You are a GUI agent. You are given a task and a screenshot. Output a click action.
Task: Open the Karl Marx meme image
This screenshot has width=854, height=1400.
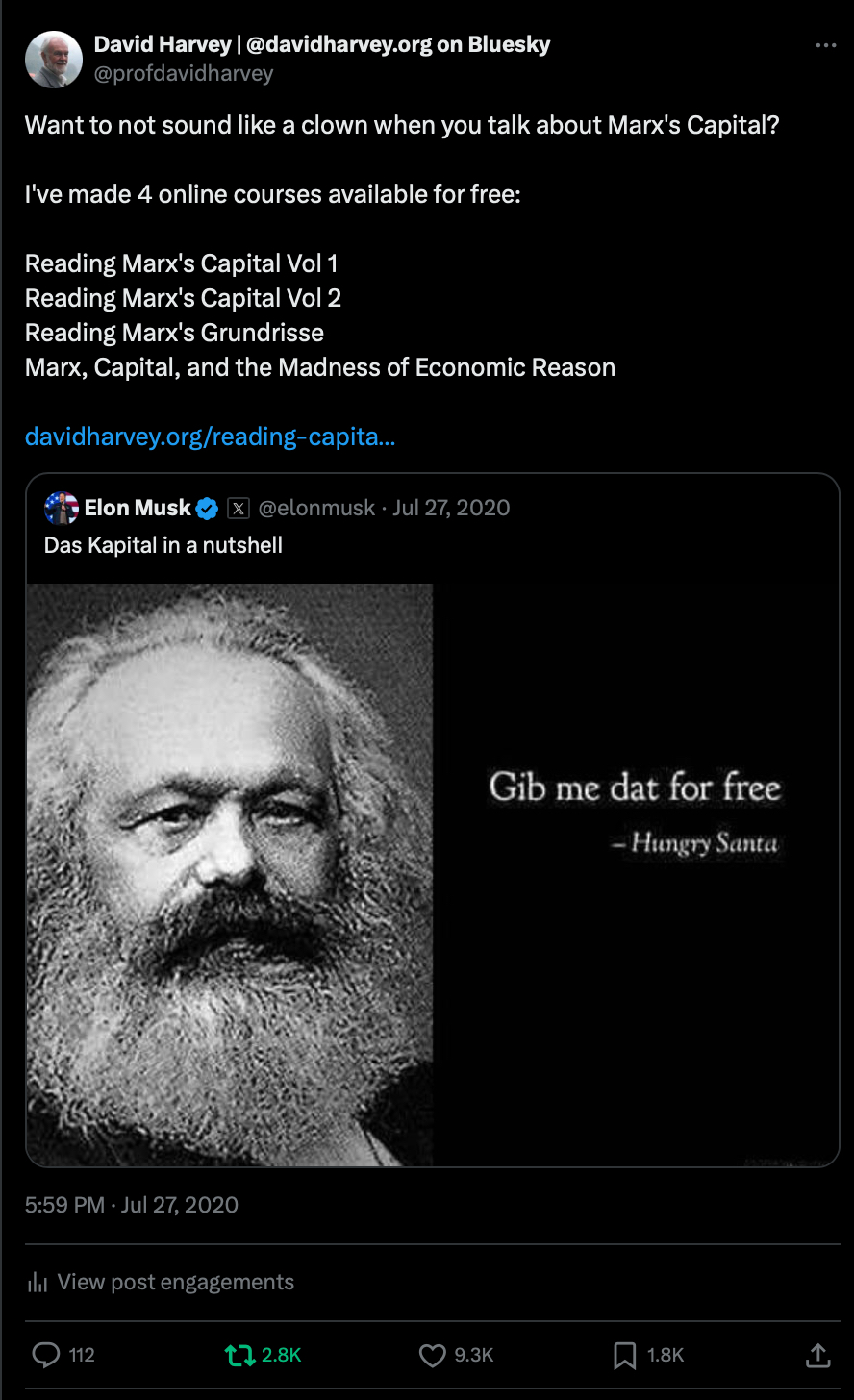(433, 874)
